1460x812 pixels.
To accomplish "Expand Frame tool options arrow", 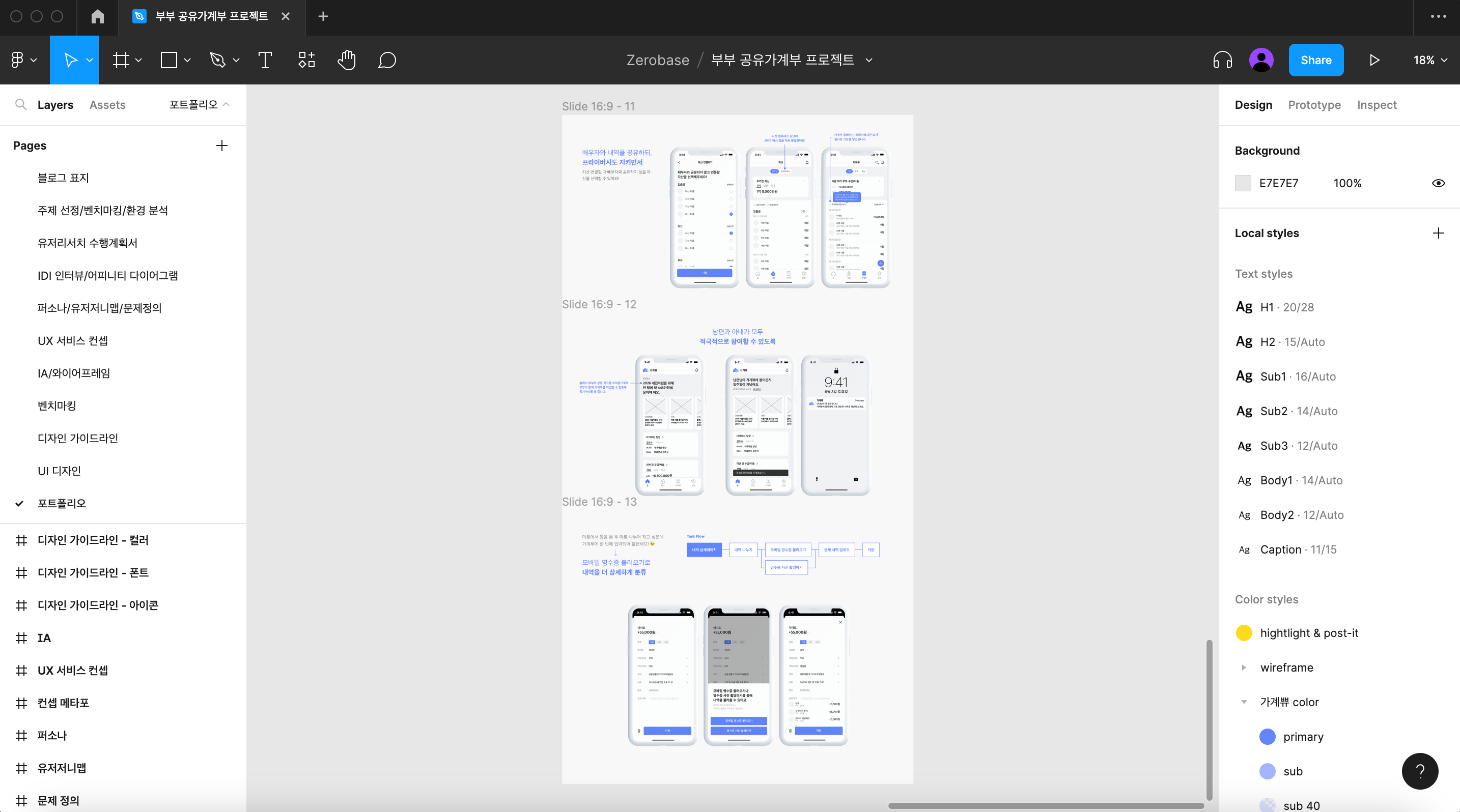I will pos(138,60).
